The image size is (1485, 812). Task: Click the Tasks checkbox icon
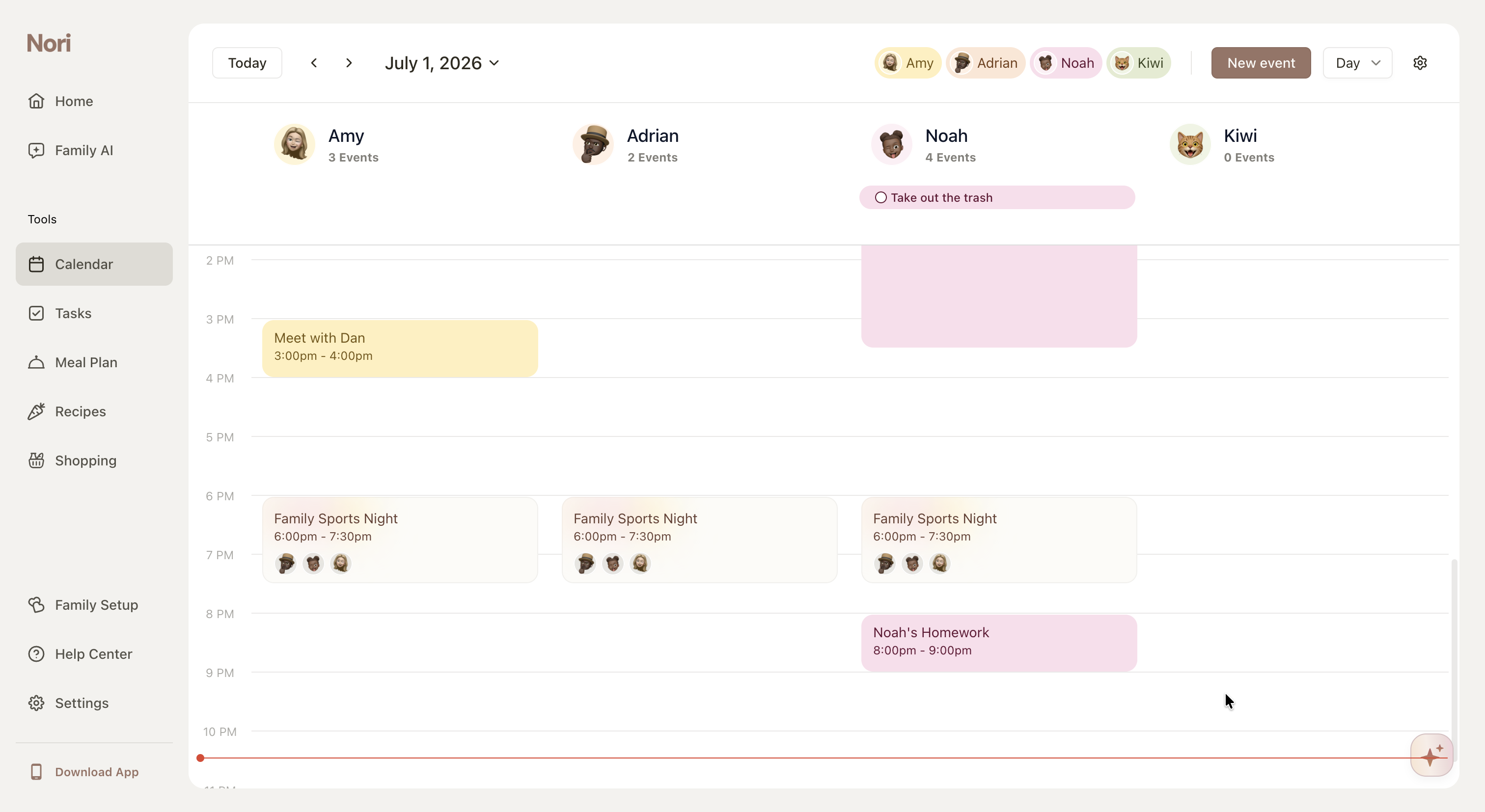(x=36, y=314)
